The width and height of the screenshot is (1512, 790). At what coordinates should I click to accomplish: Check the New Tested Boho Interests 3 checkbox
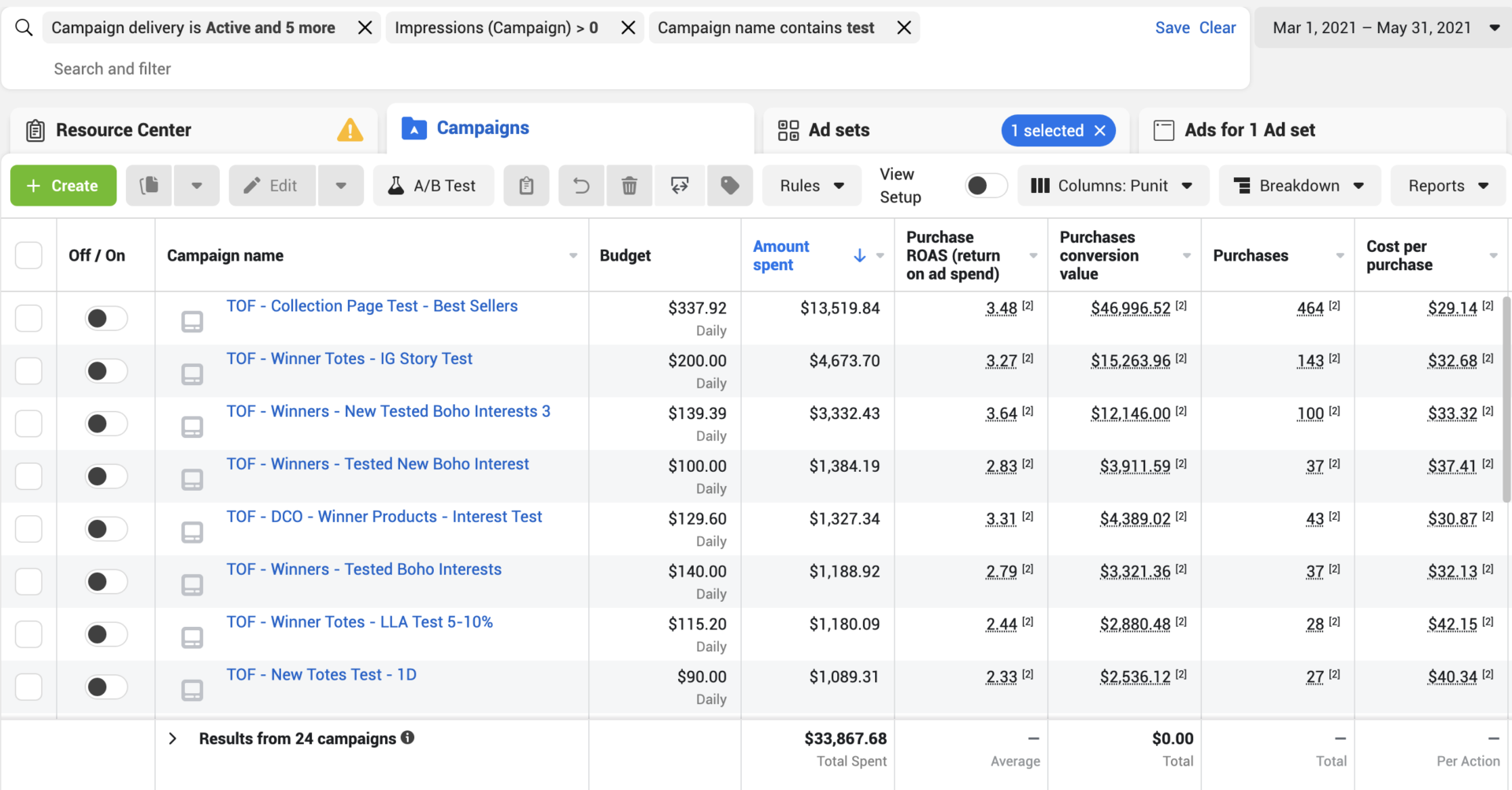(29, 424)
